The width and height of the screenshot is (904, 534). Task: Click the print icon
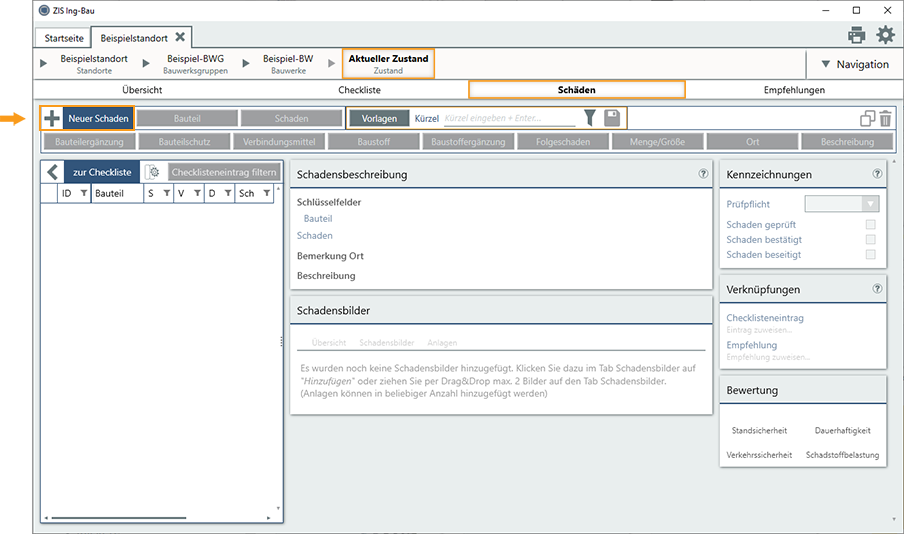[x=857, y=35]
